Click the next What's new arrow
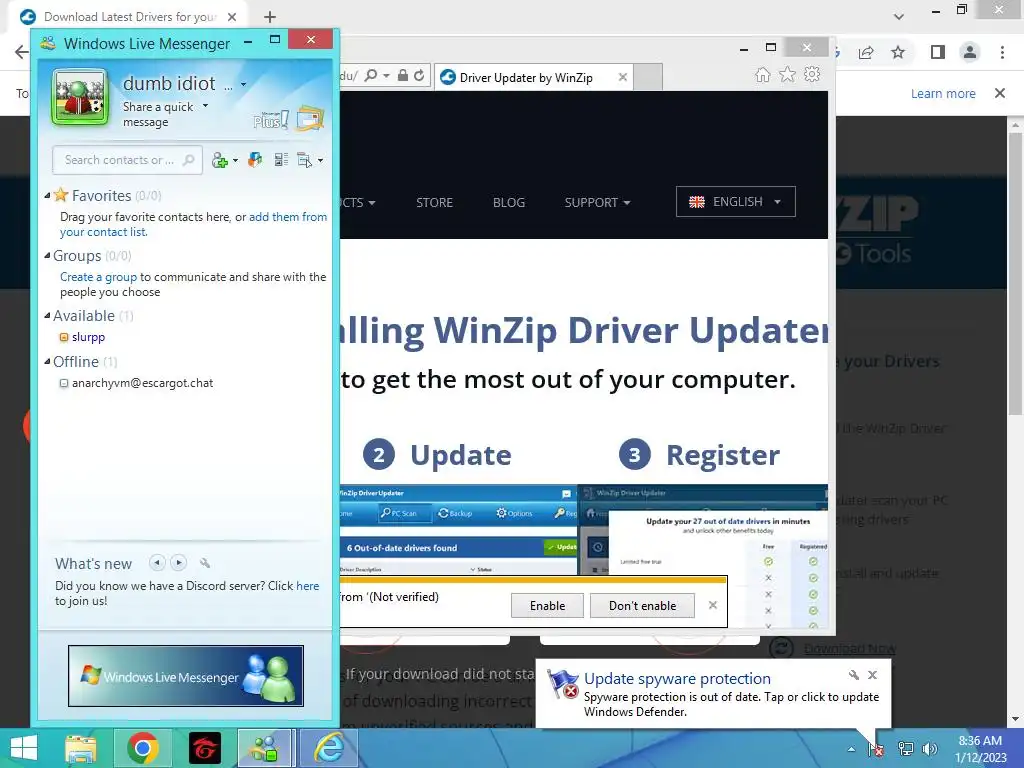 click(178, 562)
